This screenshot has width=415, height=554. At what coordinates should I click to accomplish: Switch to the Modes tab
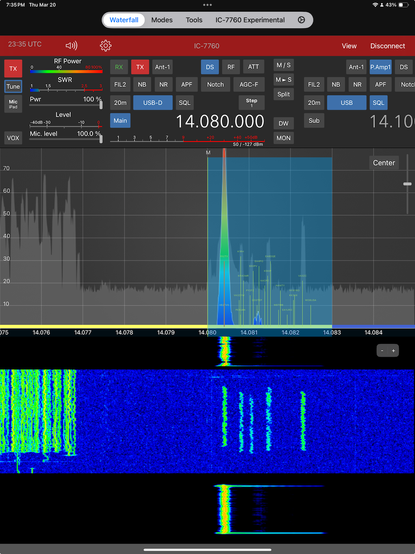(162, 20)
